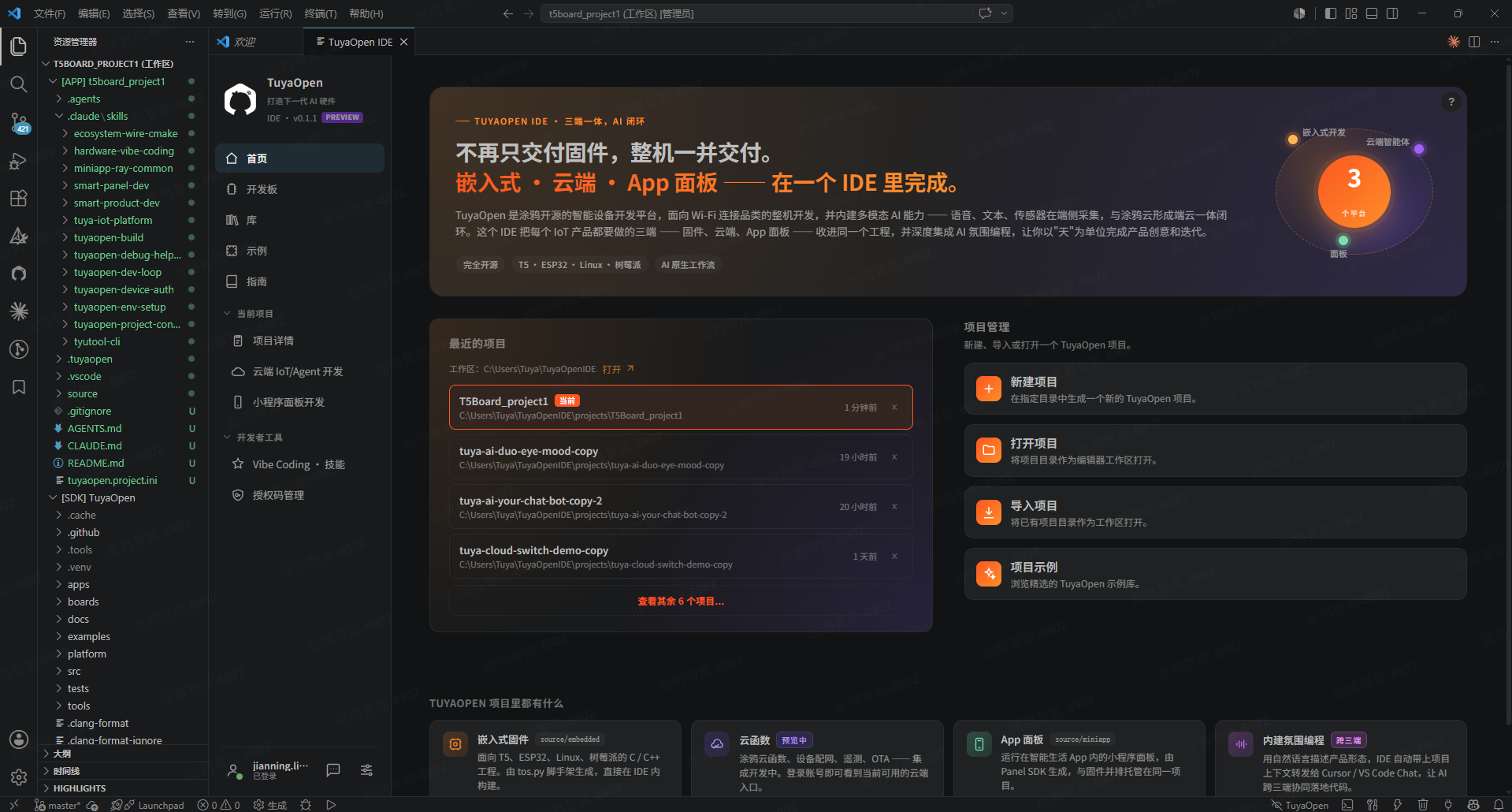Collapse the 开发者工具 sidebar group
Screen dimensions: 1512x812
253,438
